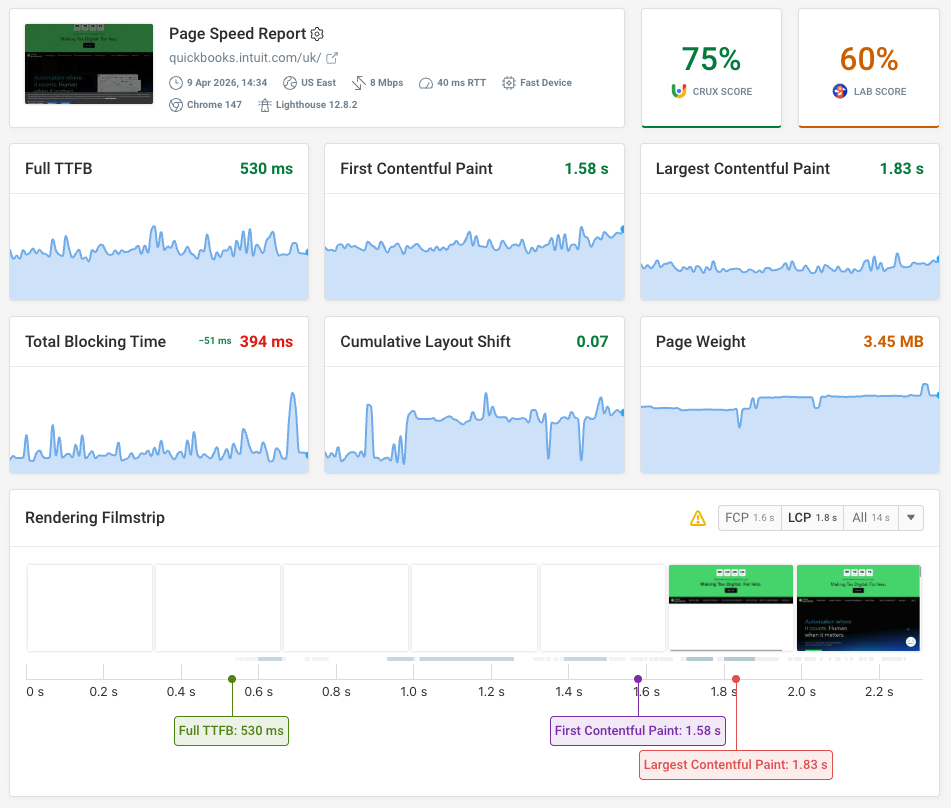Click the Fast Device chip icon
951x808 pixels.
pos(508,83)
